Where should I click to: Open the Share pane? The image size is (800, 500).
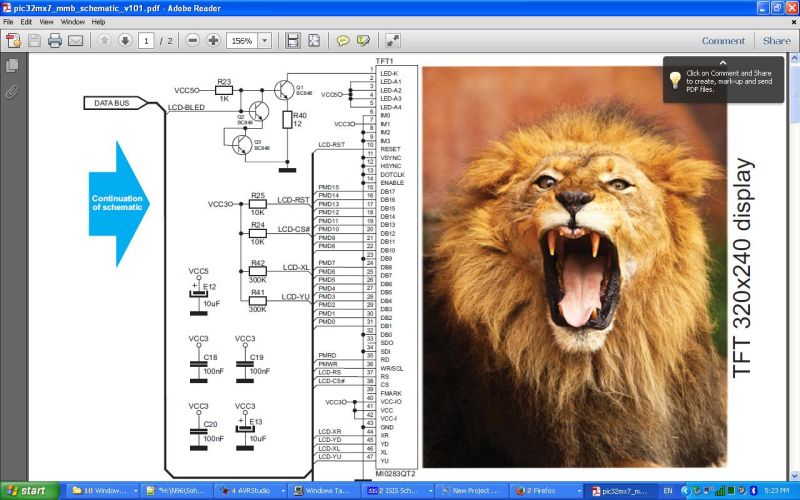pos(777,41)
